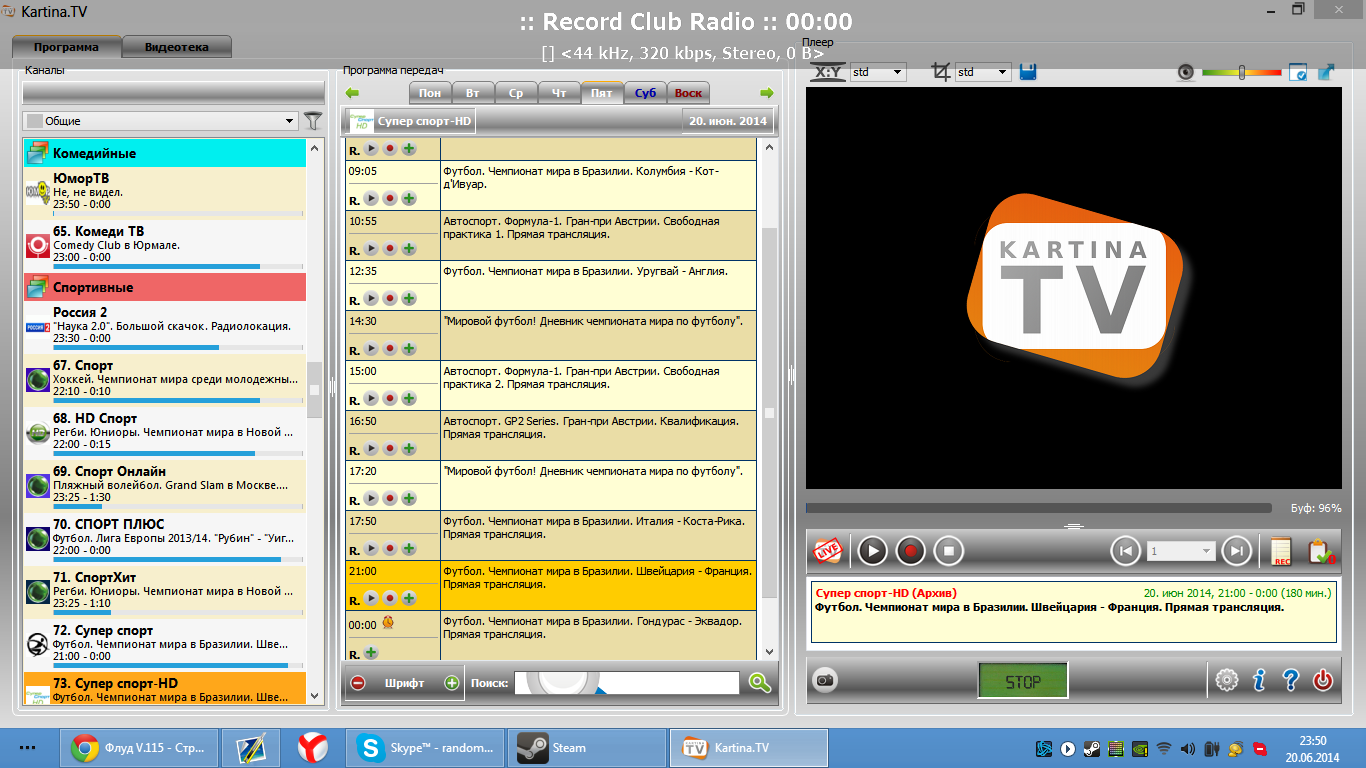Start playback in the player
The image size is (1366, 768).
tap(872, 550)
